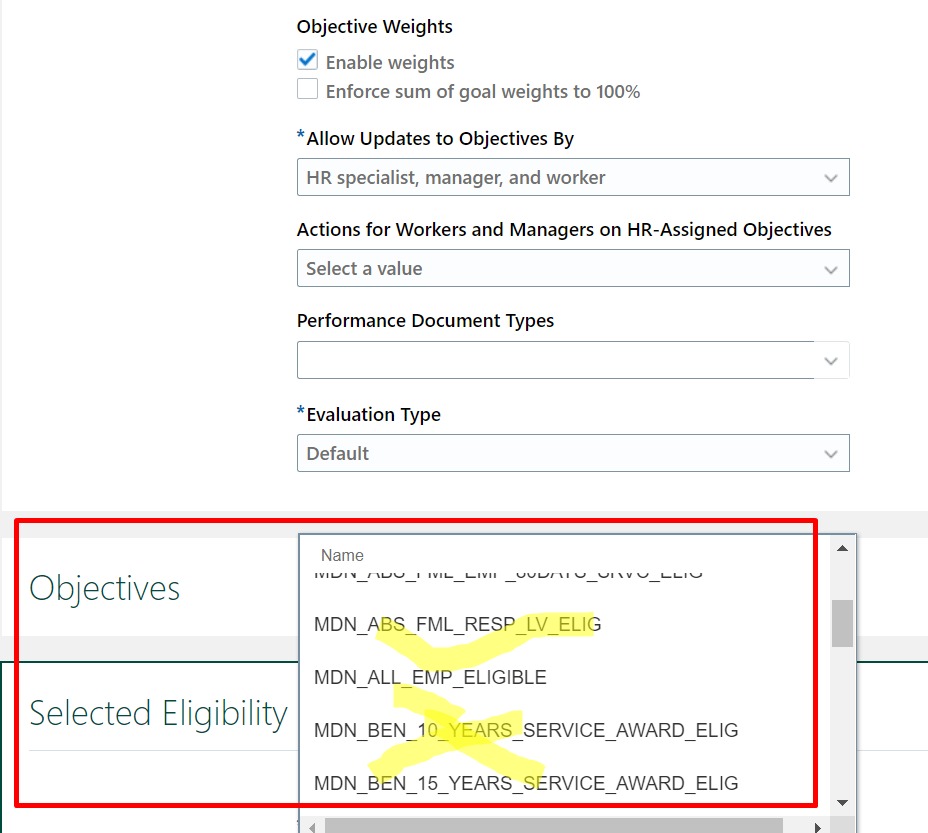Click scroll-down arrow on eligibility list

(x=842, y=802)
